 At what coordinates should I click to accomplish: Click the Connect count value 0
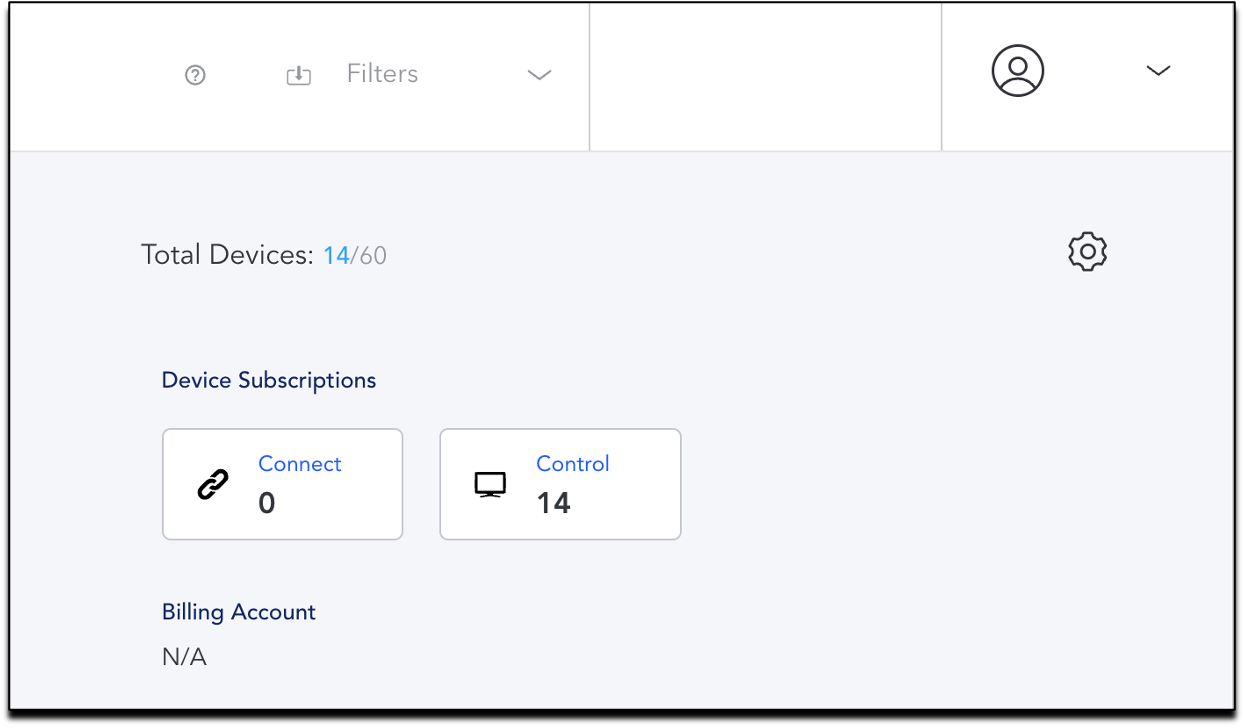(x=267, y=503)
